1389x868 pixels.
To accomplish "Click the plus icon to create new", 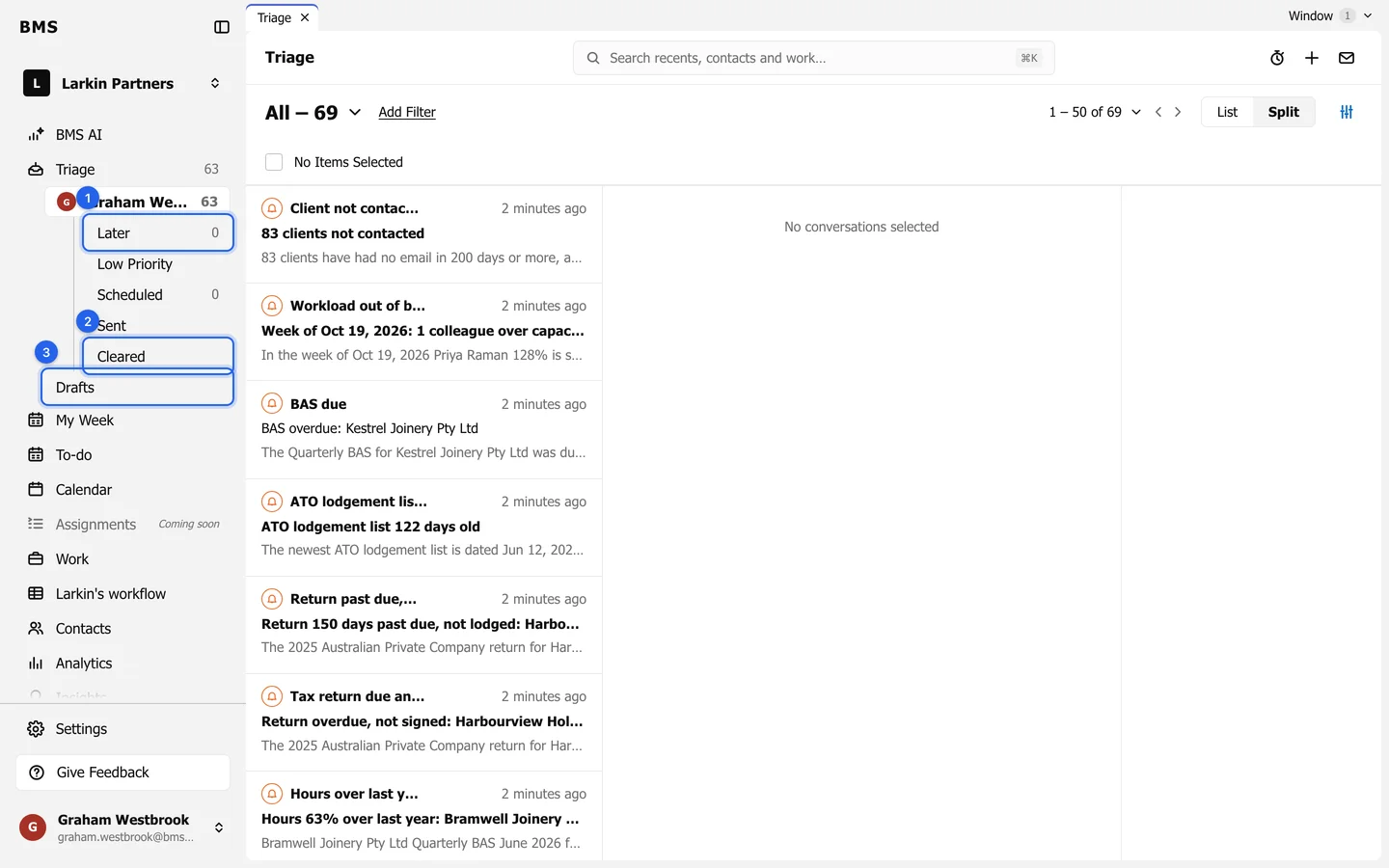I will coord(1312,58).
